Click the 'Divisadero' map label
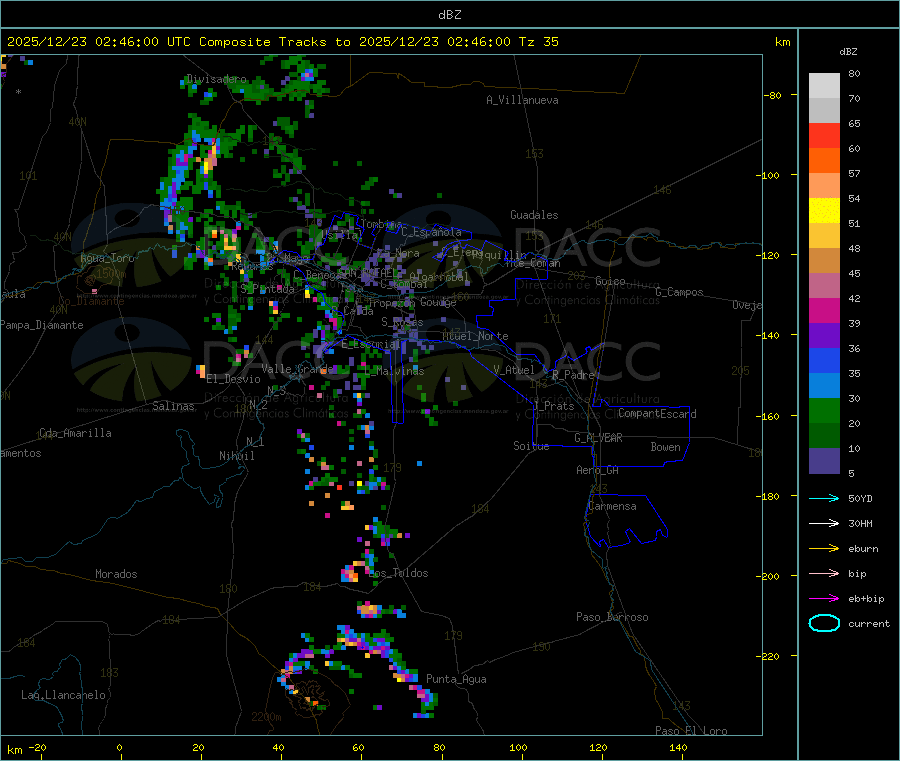 pyautogui.click(x=216, y=79)
